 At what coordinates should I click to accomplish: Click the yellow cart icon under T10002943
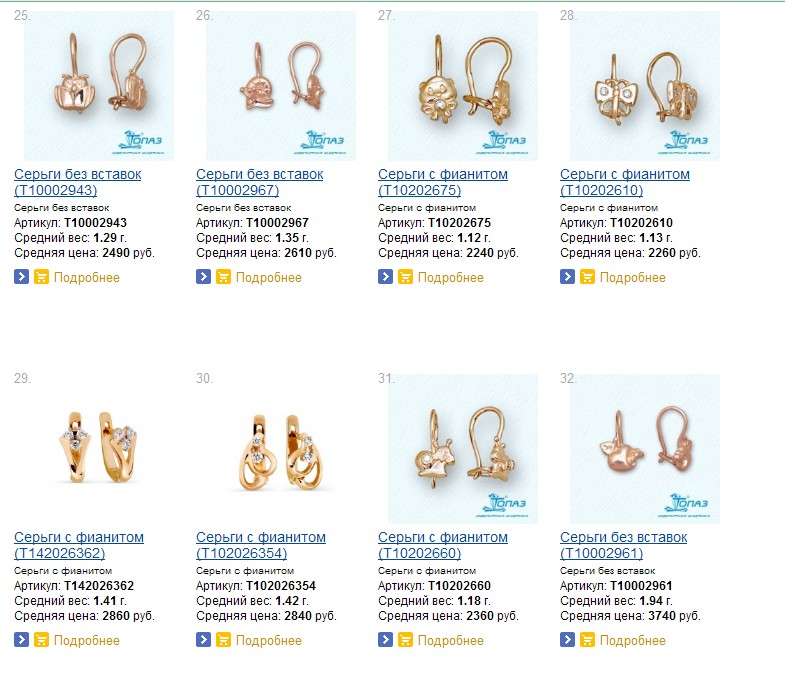click(42, 276)
